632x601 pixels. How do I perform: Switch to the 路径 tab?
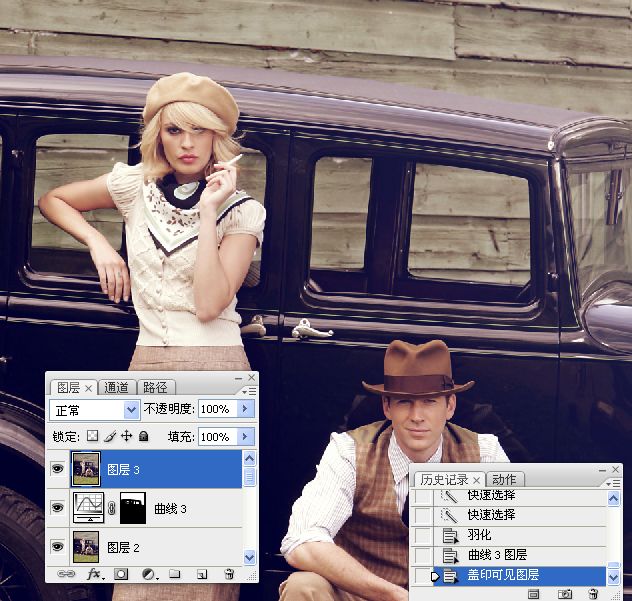click(155, 388)
